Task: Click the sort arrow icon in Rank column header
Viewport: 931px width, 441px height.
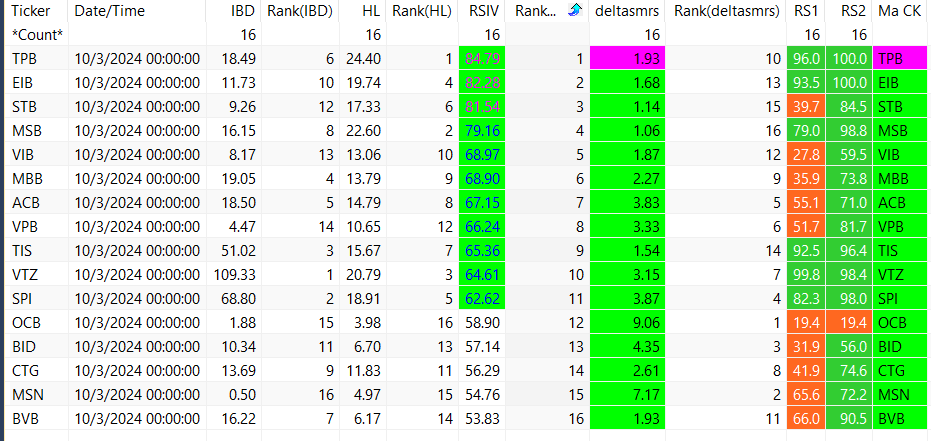Action: tap(574, 10)
